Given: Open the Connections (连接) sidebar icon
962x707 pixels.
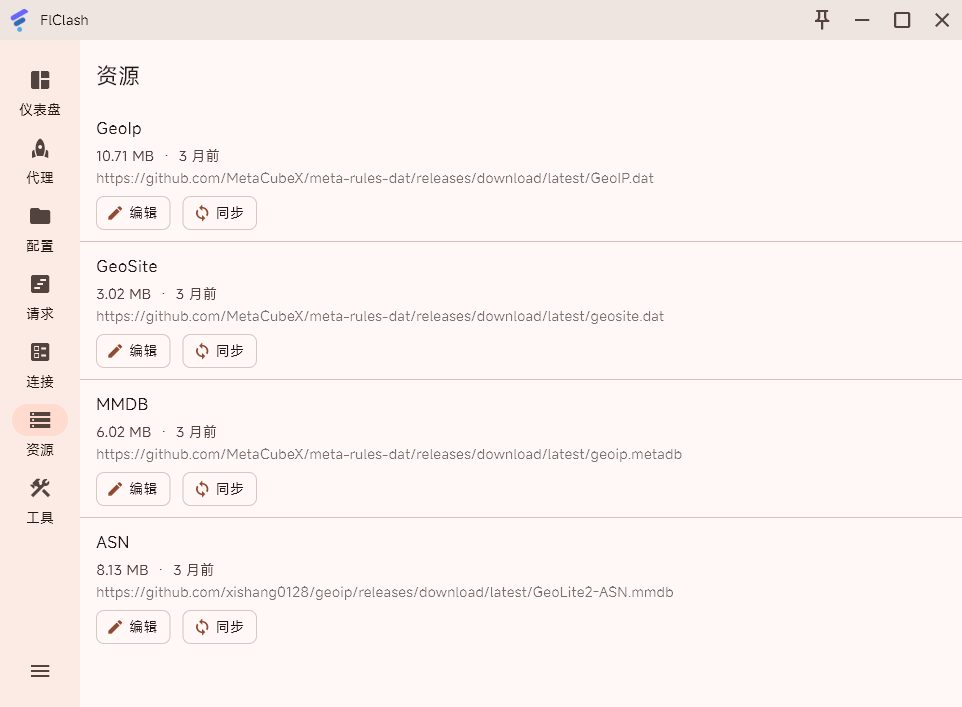Looking at the screenshot, I should [x=40, y=353].
